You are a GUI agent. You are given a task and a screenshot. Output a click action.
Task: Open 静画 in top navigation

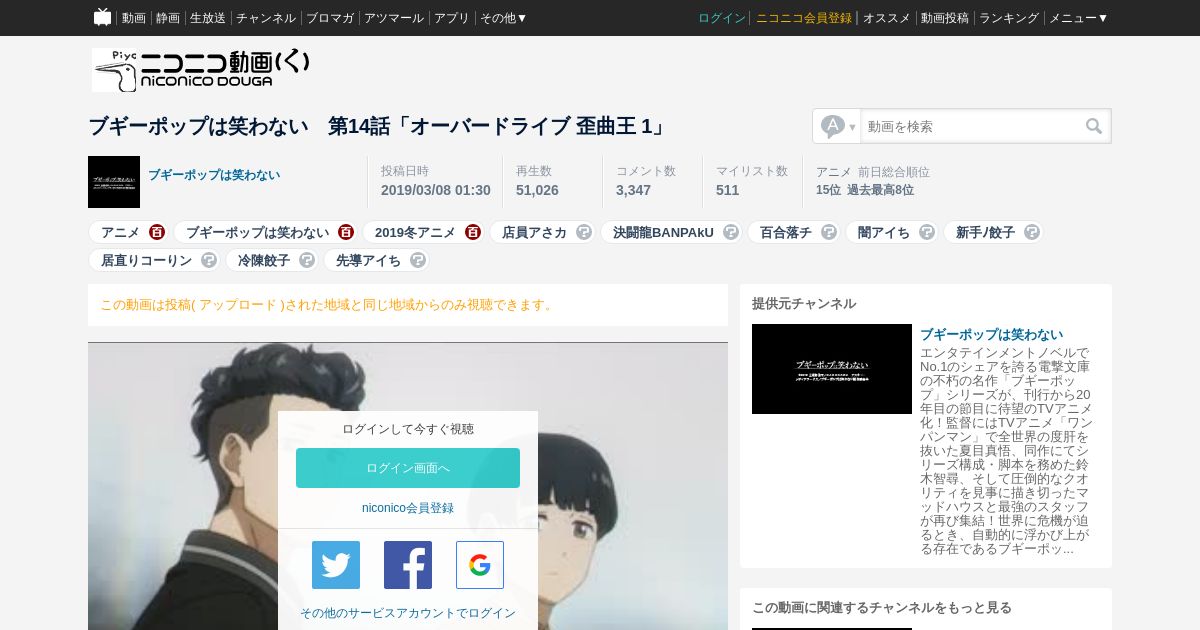pos(168,18)
